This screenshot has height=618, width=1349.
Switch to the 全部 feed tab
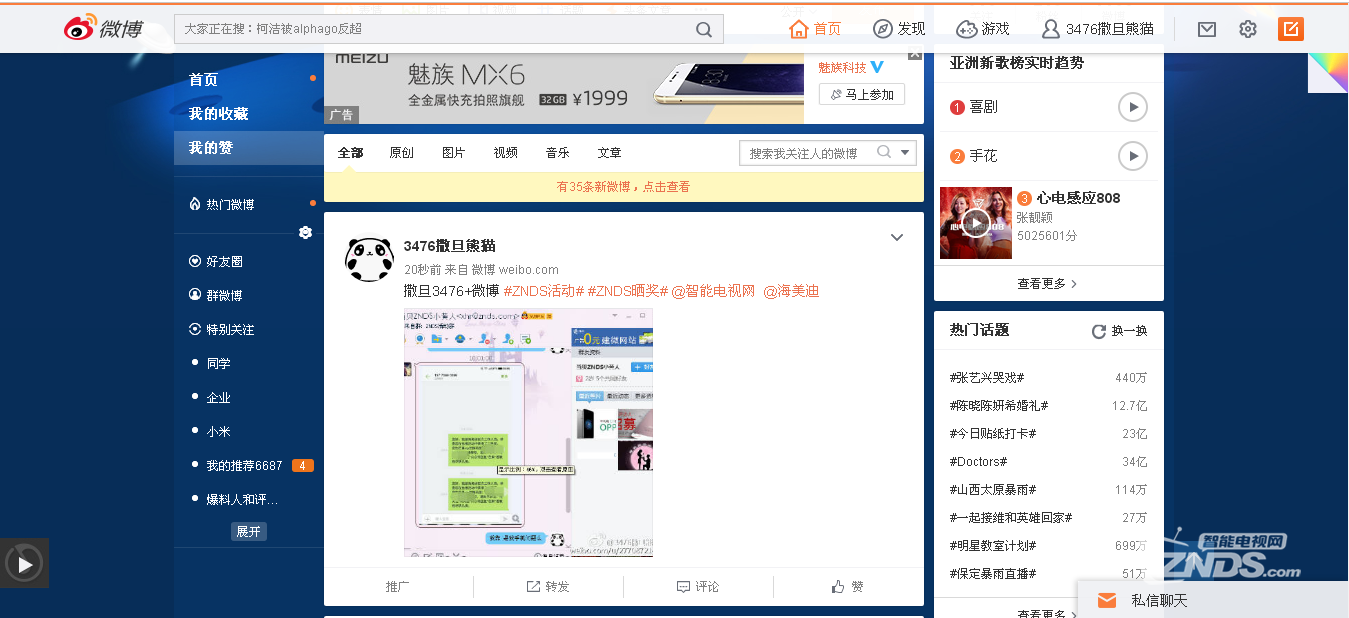click(350, 153)
